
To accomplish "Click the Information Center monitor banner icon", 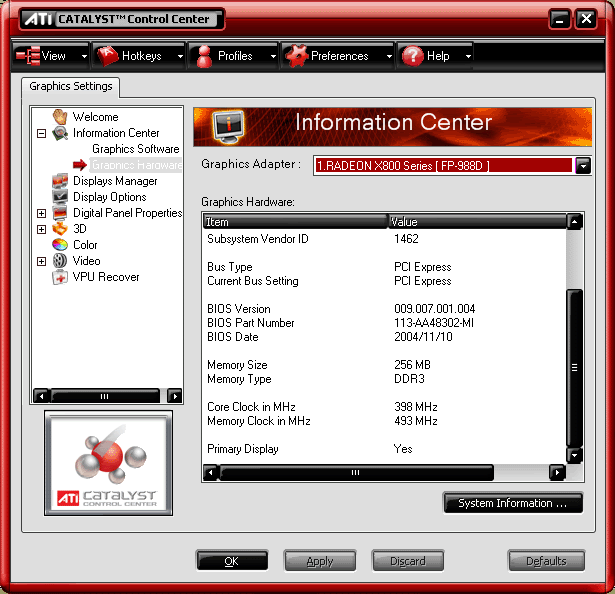I will coord(228,126).
